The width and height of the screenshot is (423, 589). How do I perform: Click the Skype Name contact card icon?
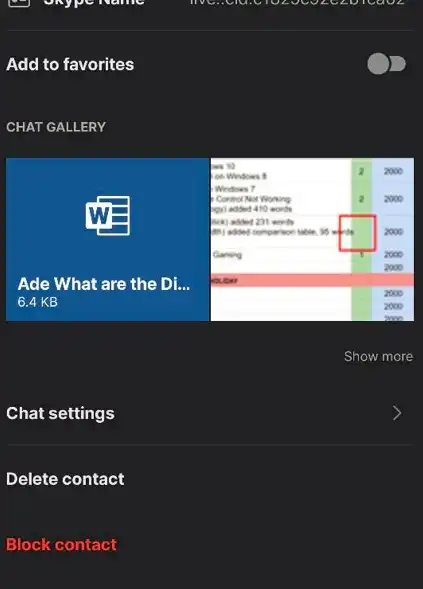coord(19,2)
